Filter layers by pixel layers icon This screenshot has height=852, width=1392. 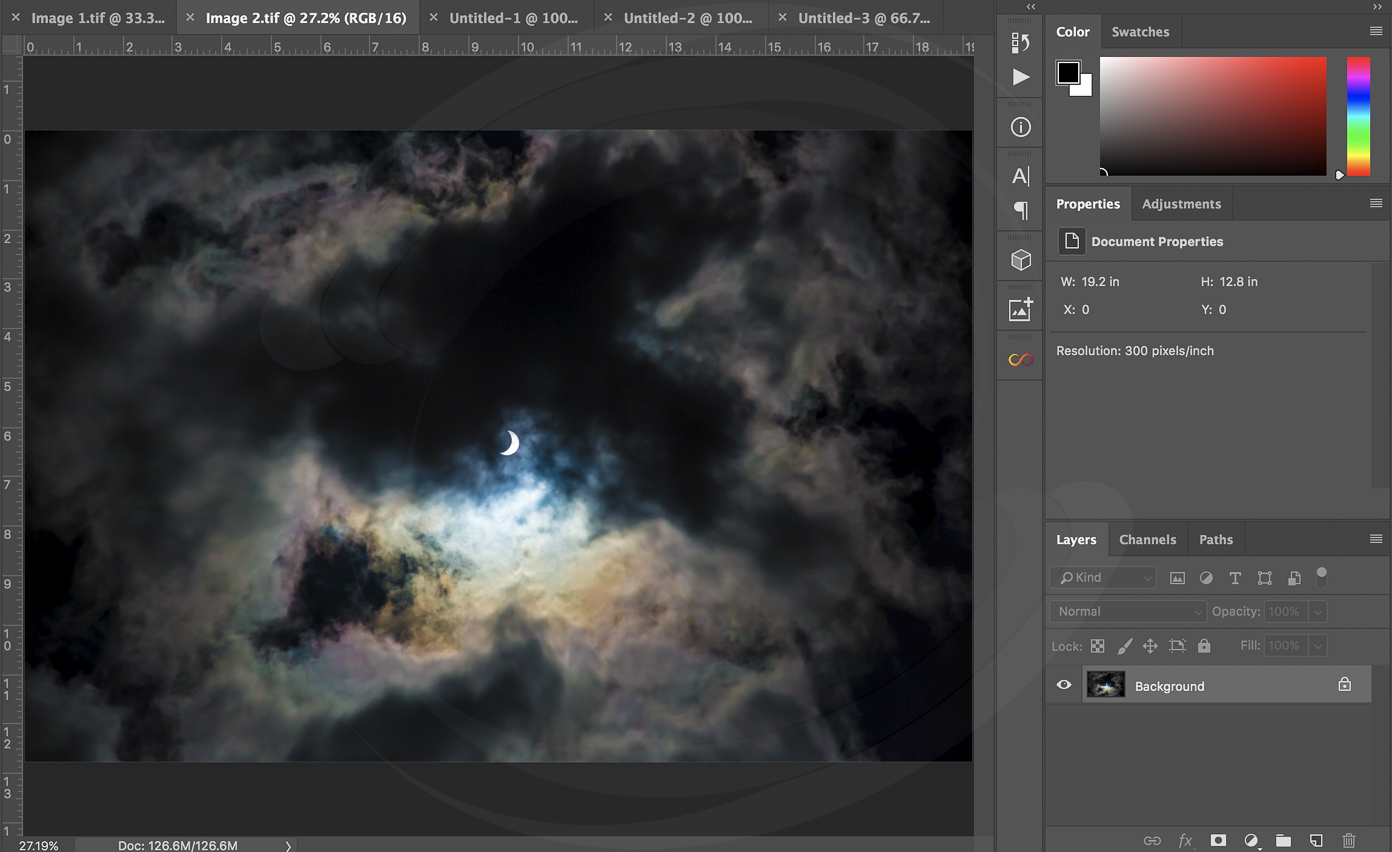pyautogui.click(x=1177, y=578)
